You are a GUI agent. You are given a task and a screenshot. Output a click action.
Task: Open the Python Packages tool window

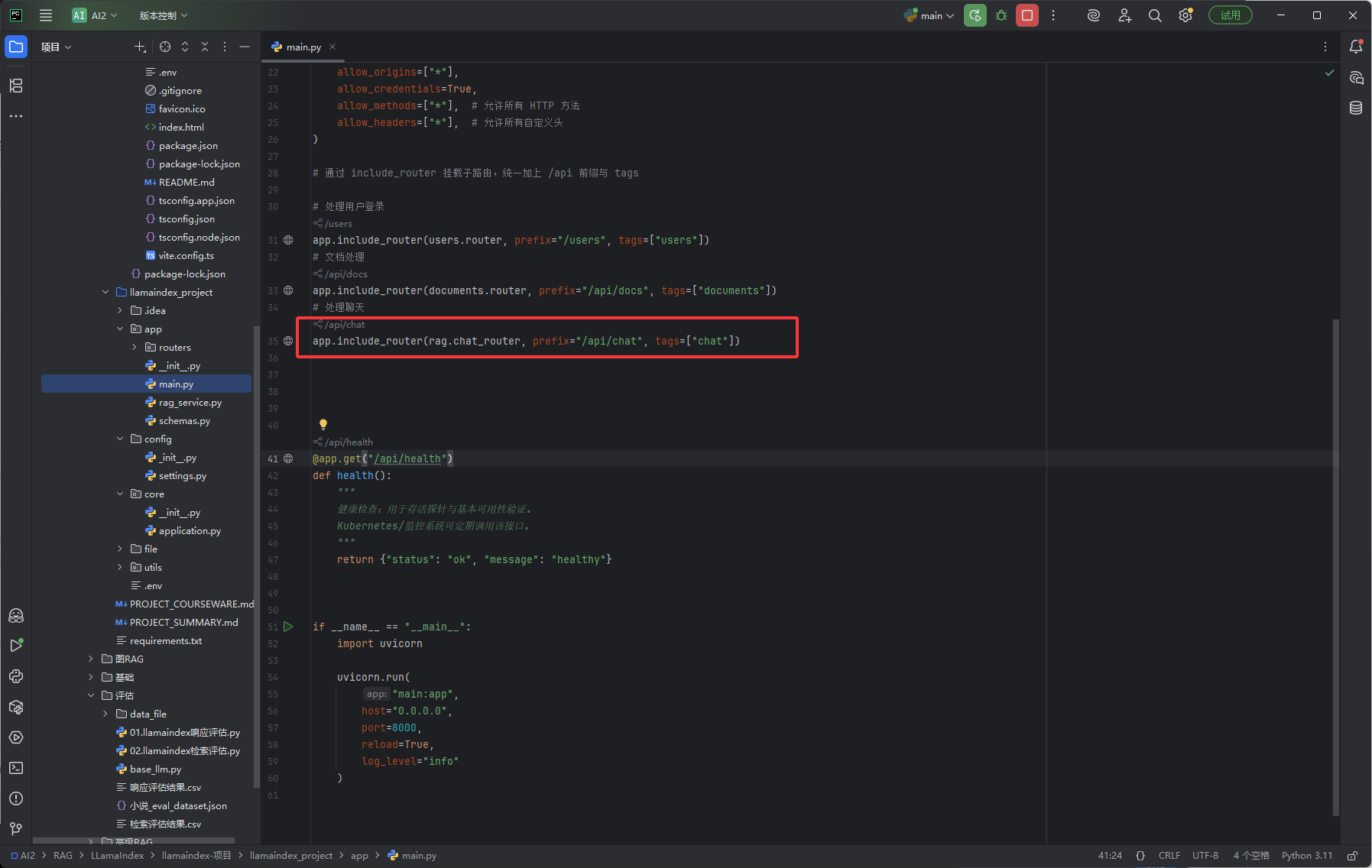click(x=16, y=707)
